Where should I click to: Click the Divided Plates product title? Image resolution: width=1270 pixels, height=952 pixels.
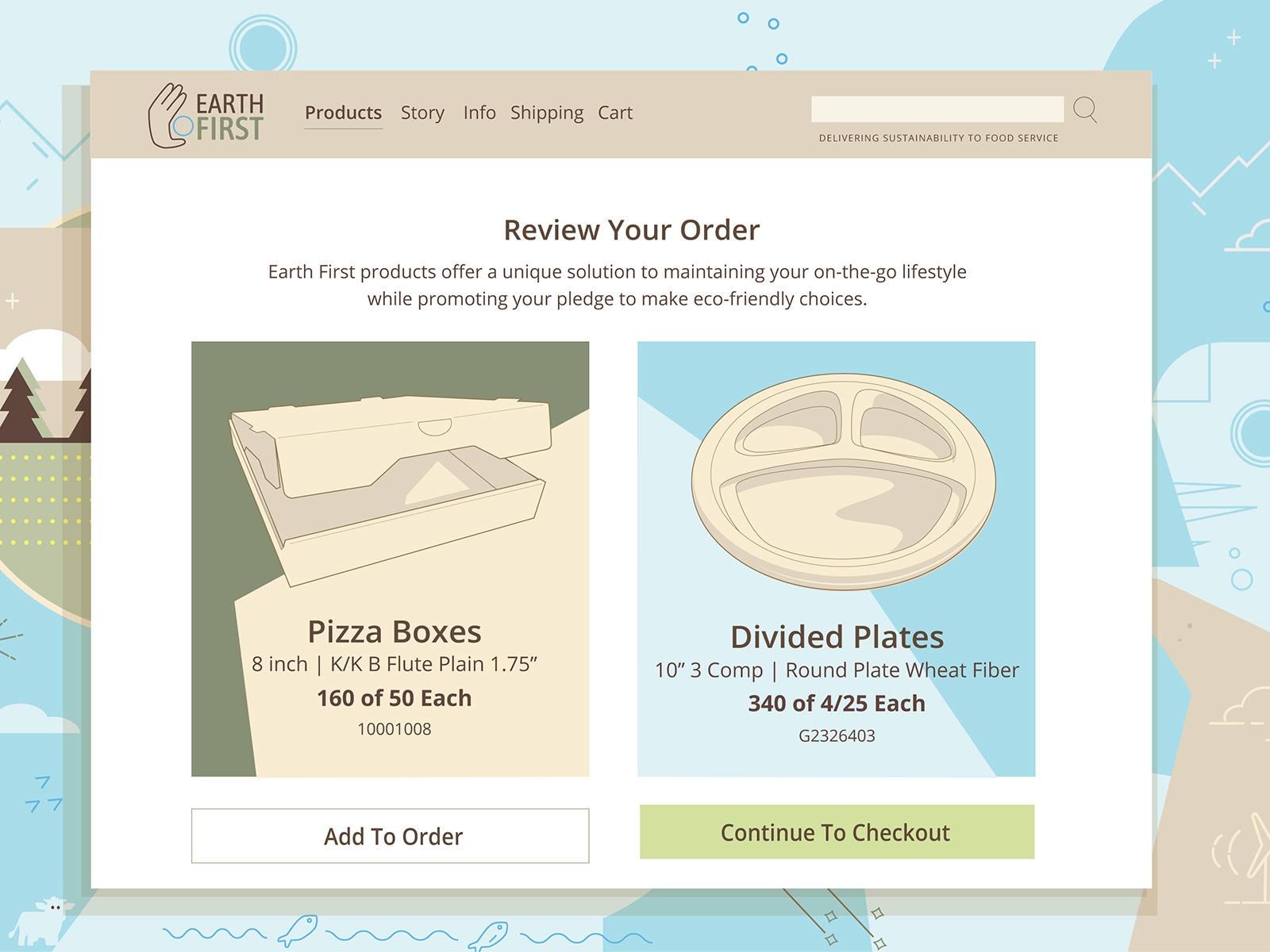coord(837,637)
